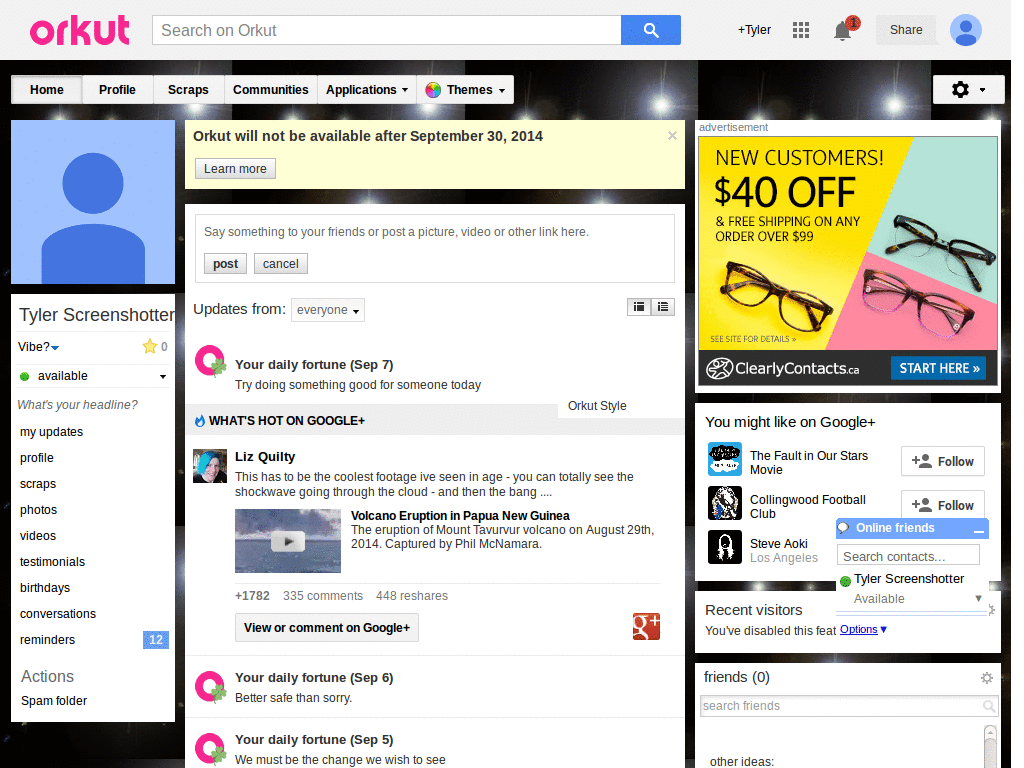Open the Recent visitors Options menu
1024x768 pixels.
863,630
